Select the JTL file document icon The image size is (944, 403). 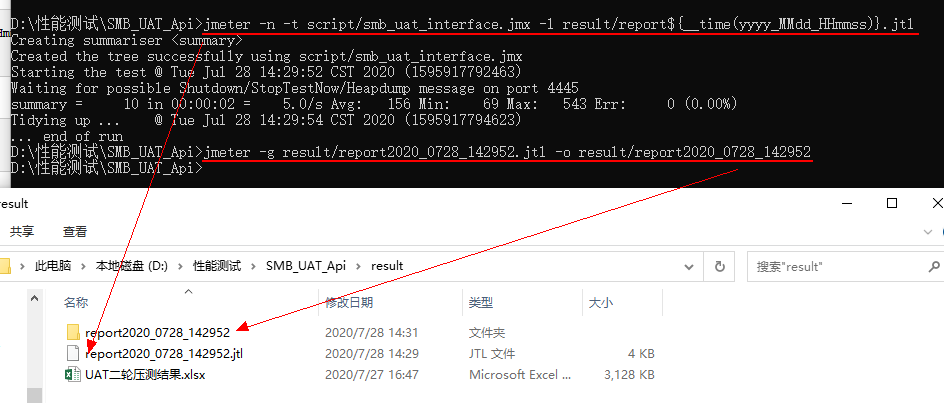coord(73,353)
